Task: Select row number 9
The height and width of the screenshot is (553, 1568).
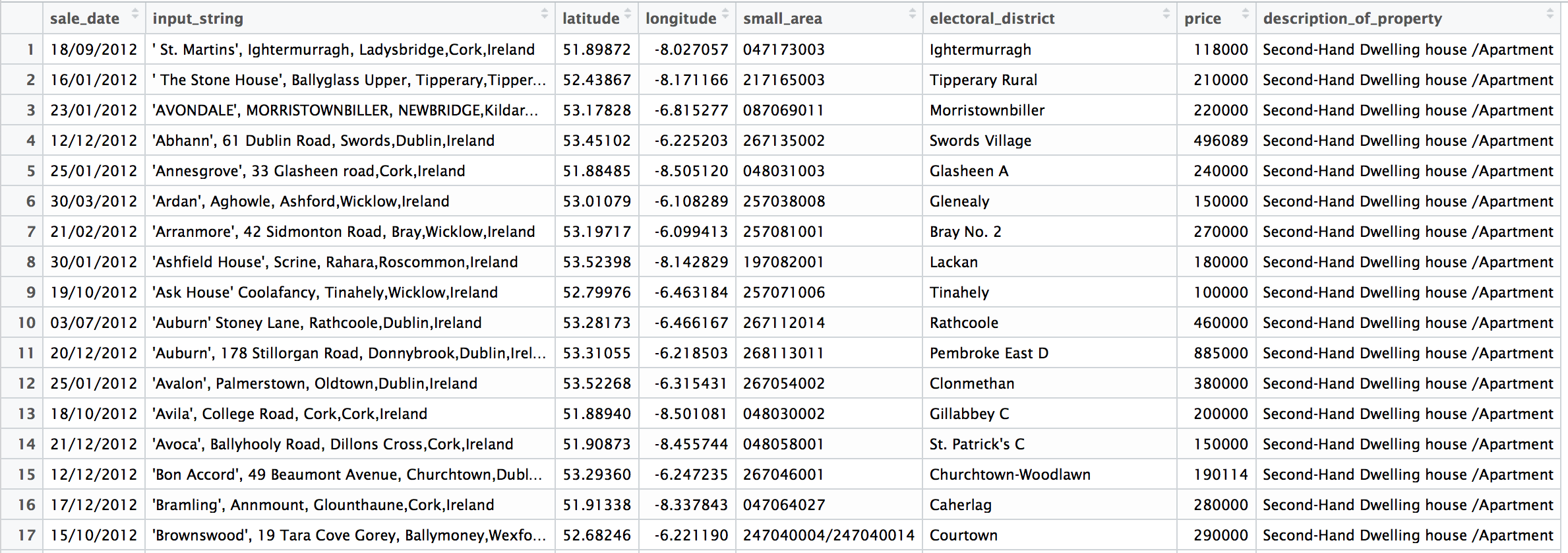Action: point(30,292)
